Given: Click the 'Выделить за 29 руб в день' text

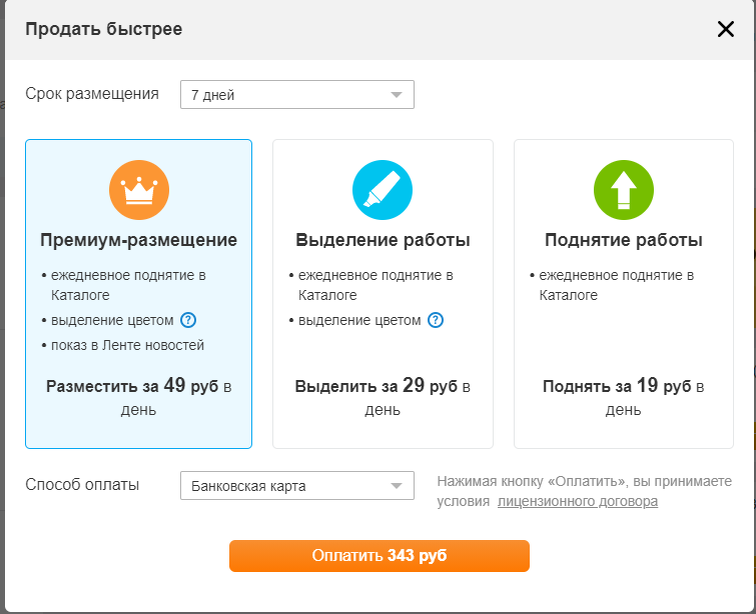Looking at the screenshot, I should pyautogui.click(x=383, y=397).
